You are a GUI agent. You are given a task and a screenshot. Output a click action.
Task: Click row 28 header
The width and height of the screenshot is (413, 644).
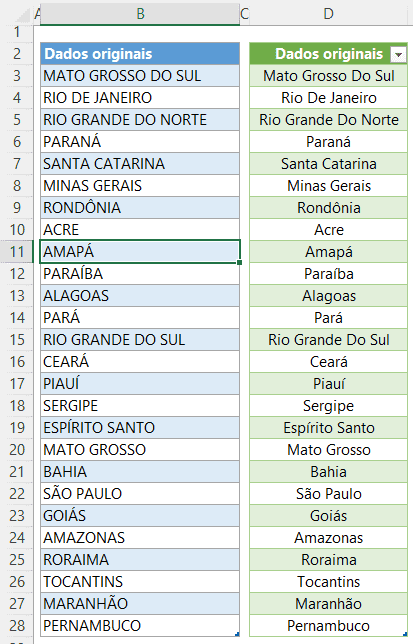tap(16, 626)
